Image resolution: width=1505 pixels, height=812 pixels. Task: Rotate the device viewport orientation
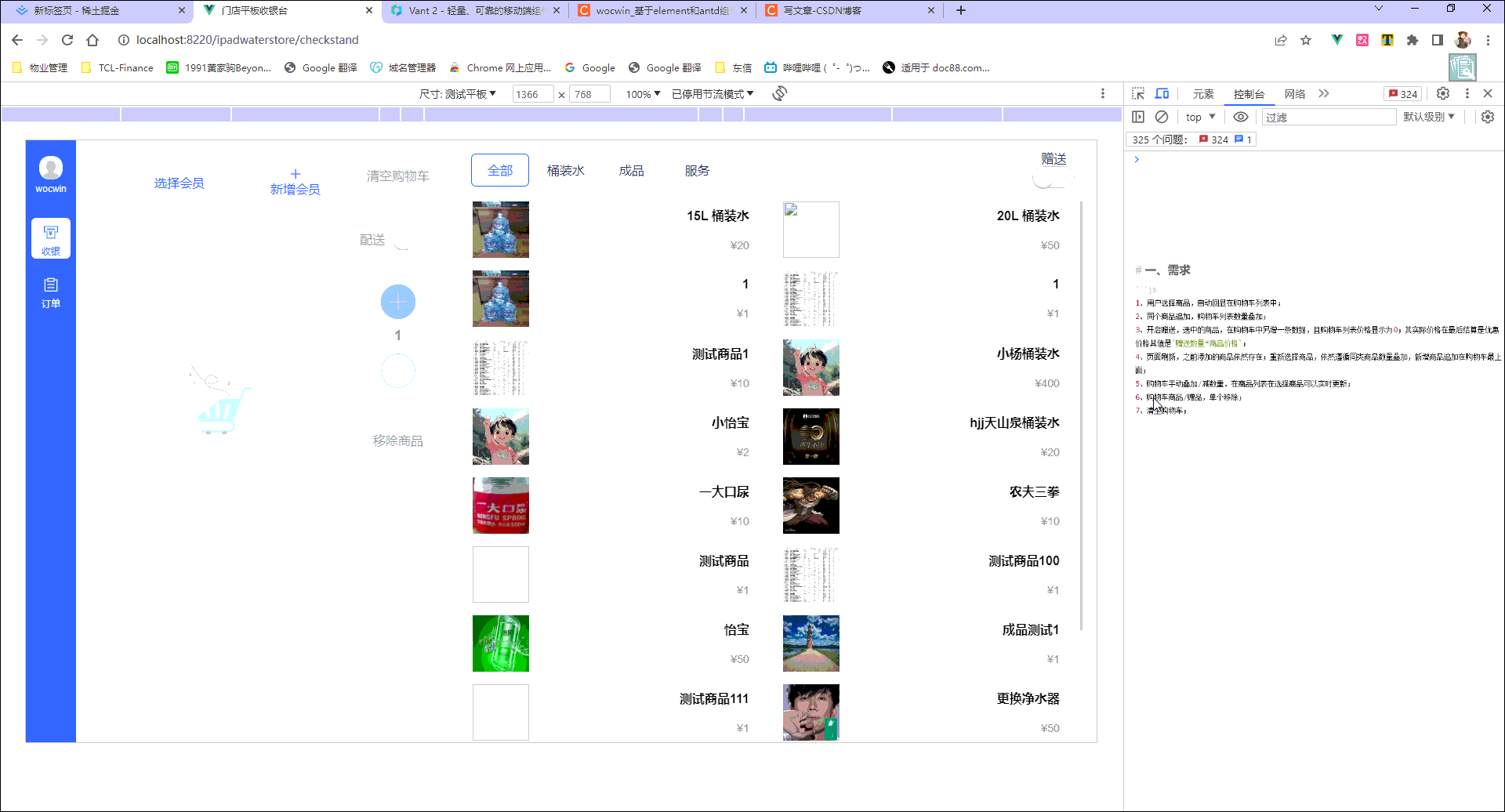779,93
